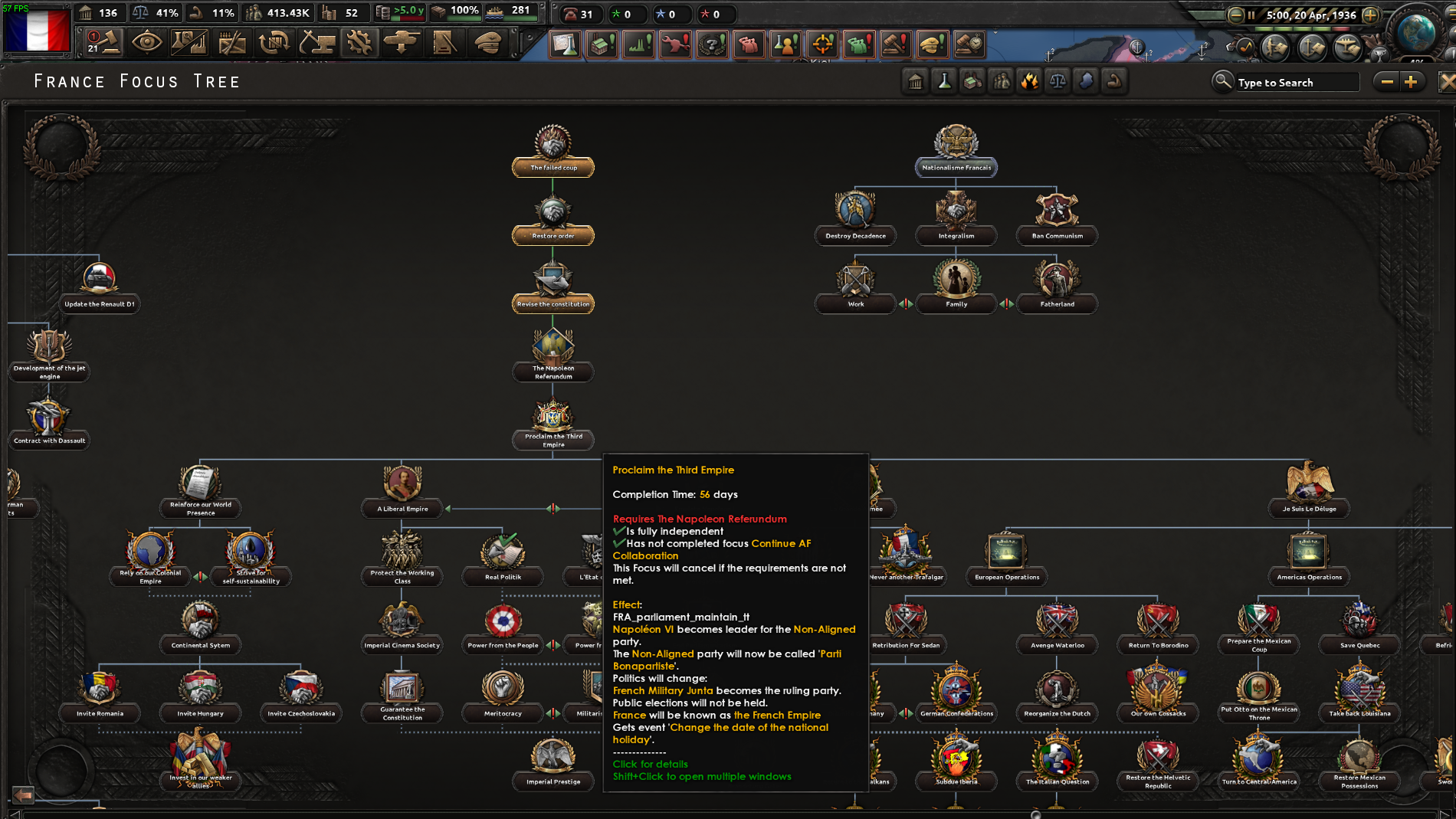Select the Avenge Waterloo focus
This screenshot has width=1456, height=819.
(x=1057, y=629)
